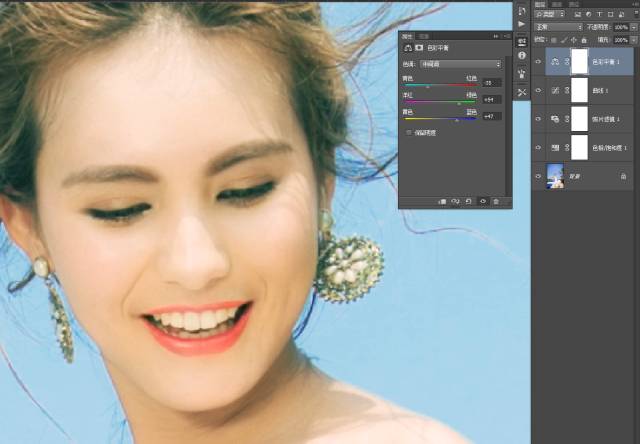Collapse the Properties panel via double arrows
The width and height of the screenshot is (640, 444).
(x=496, y=36)
